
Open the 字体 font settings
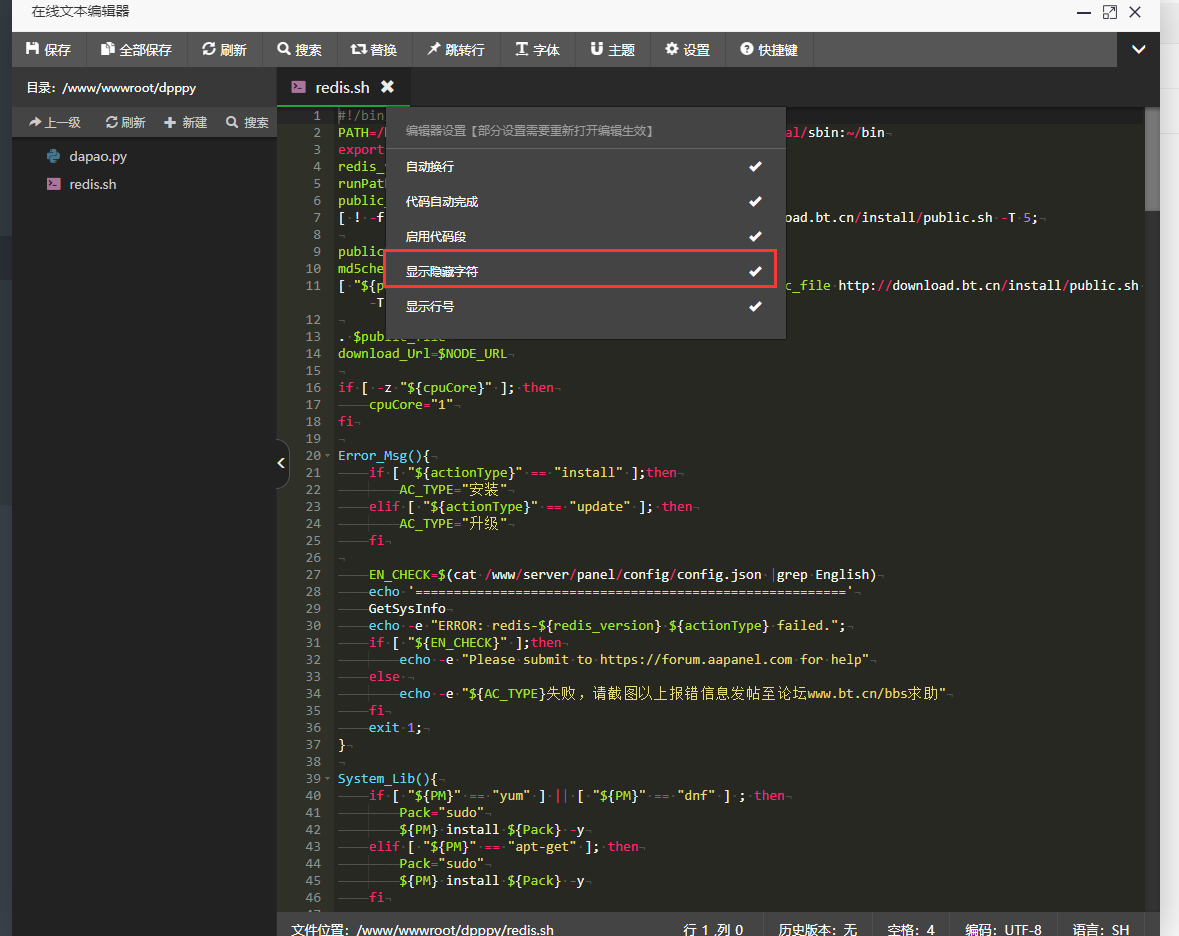tap(537, 50)
